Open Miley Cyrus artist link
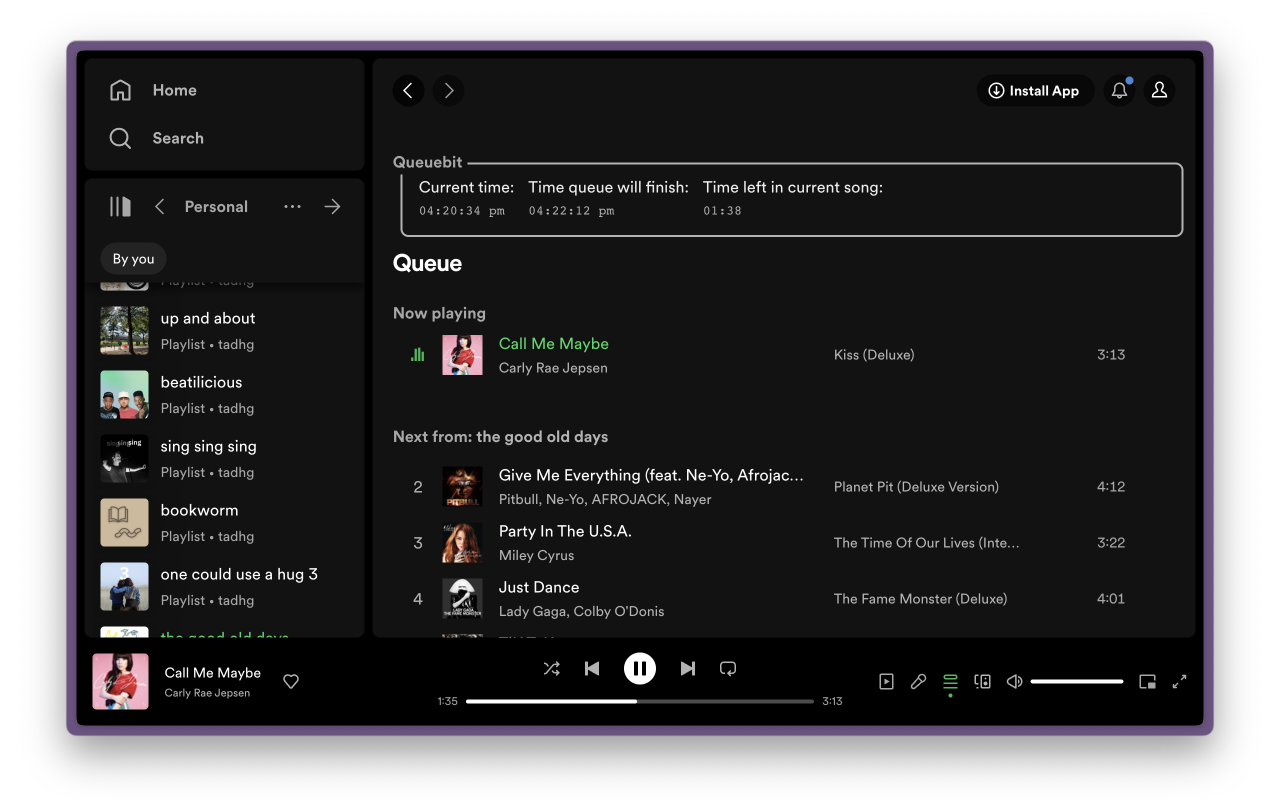This screenshot has width=1280, height=800. [536, 555]
